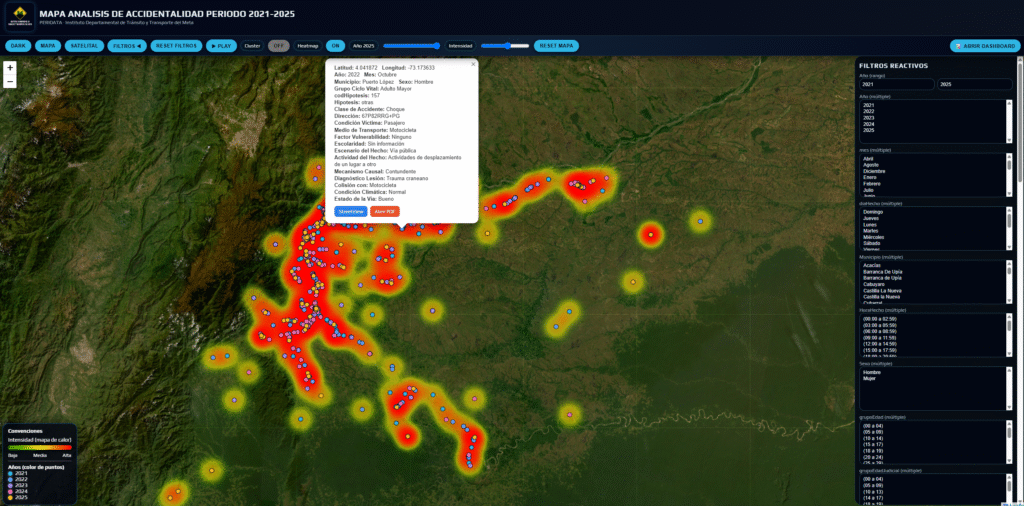Select Febrero in mes list
The width and height of the screenshot is (1024, 506).
click(x=933, y=183)
